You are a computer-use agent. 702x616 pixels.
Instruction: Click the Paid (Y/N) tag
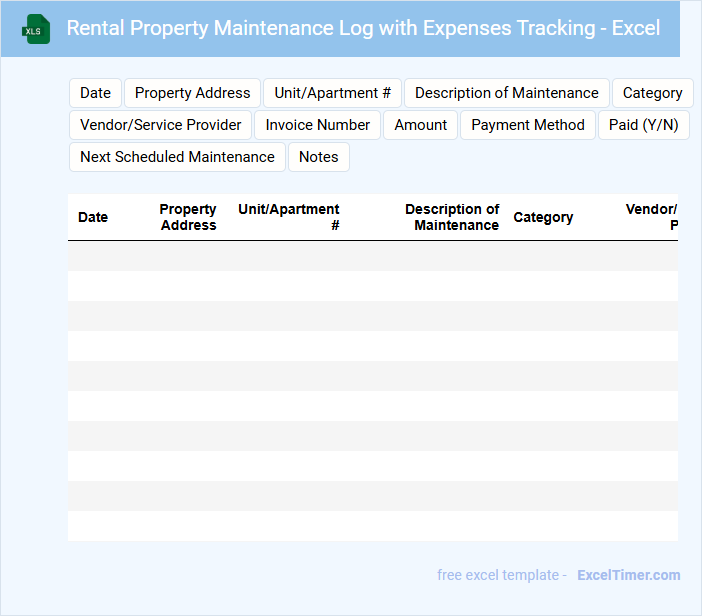[643, 125]
